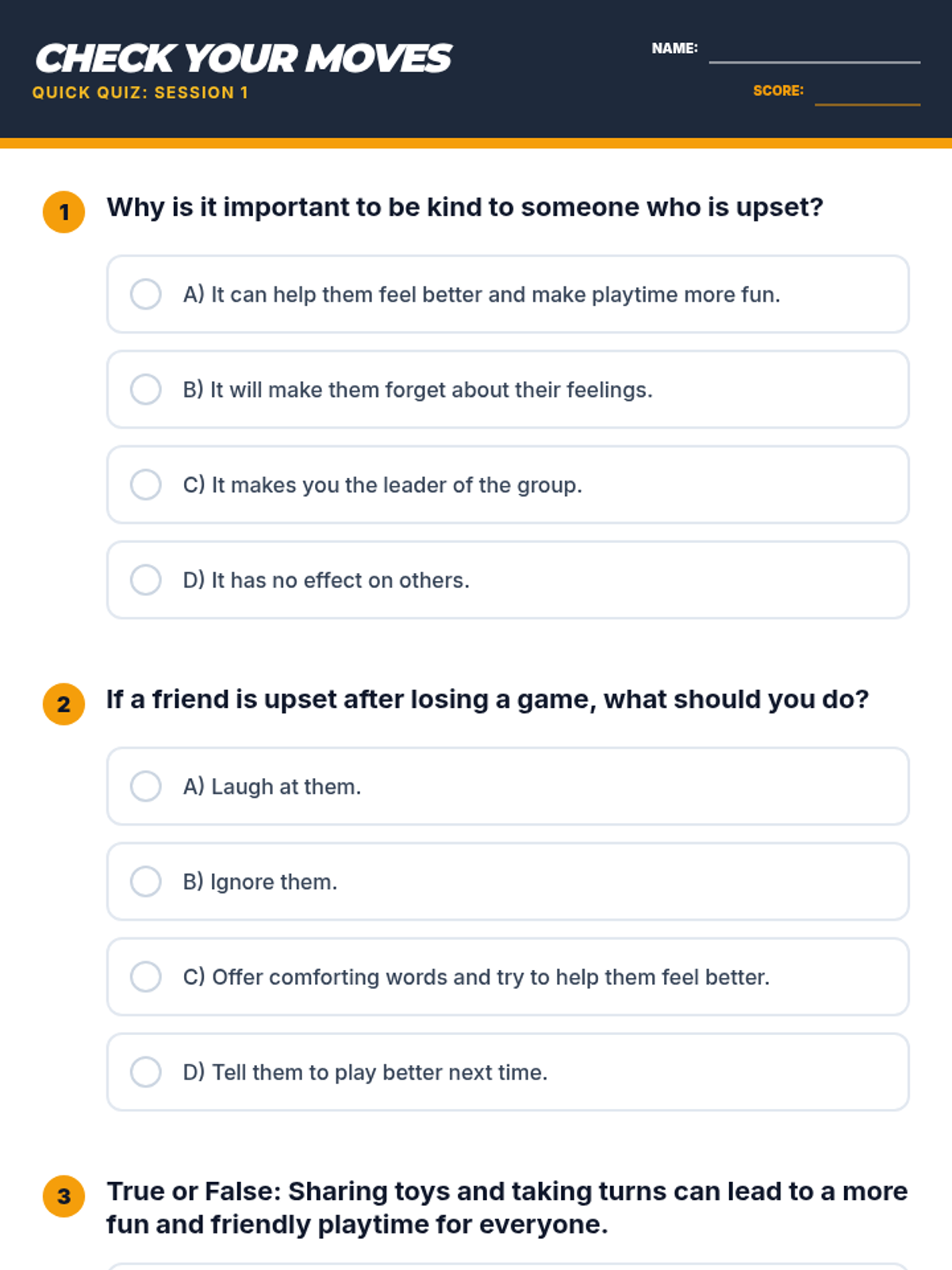952x1270 pixels.
Task: Select radio for 'Offer comforting words' answer
Action: tap(146, 977)
